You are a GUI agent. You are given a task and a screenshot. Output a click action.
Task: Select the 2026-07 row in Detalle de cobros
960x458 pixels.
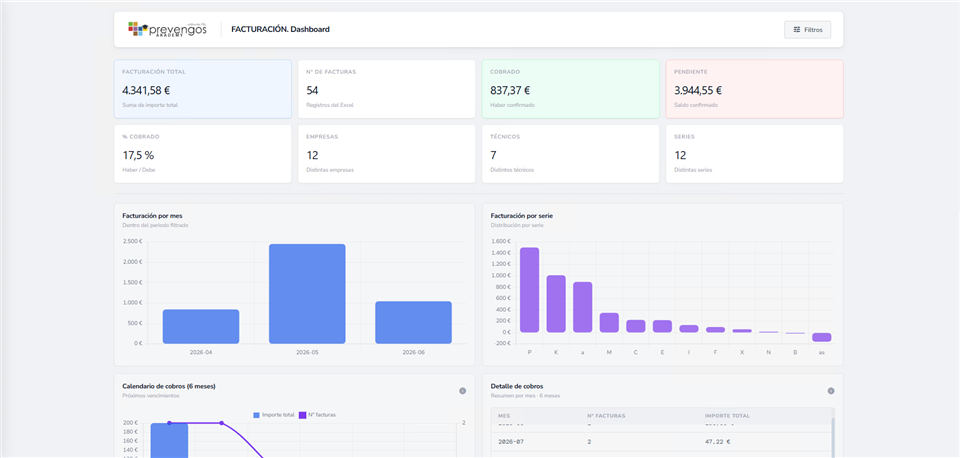(x=661, y=441)
